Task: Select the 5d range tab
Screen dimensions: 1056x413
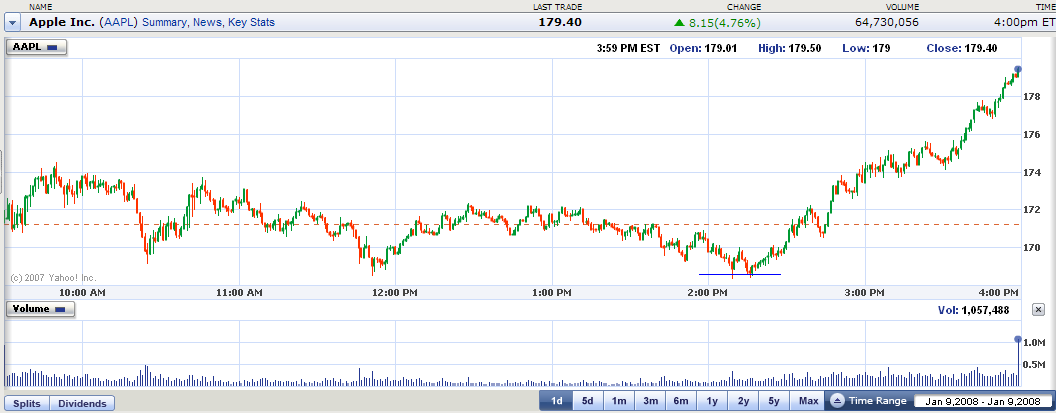Action: point(587,401)
